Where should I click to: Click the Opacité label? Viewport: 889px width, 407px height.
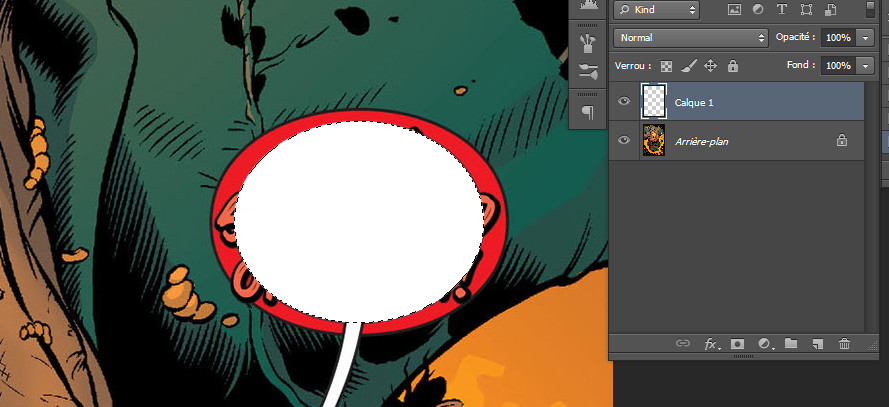click(796, 37)
